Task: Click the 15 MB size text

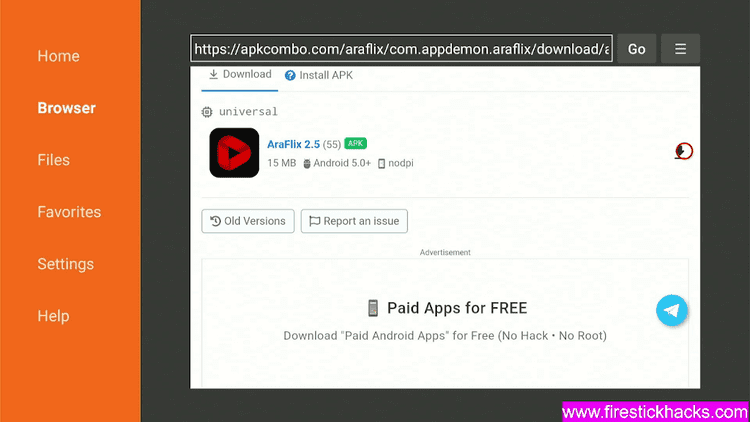Action: tap(282, 163)
